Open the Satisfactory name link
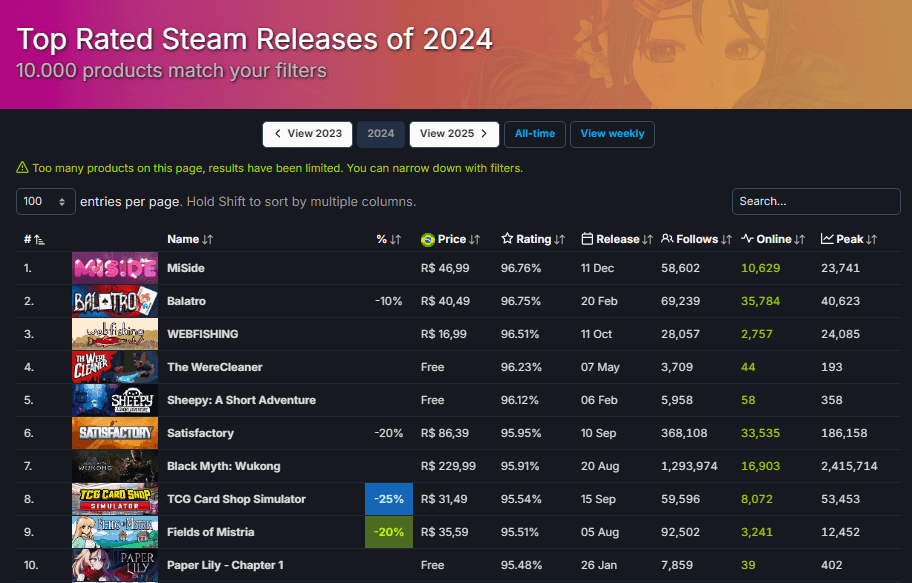The height and width of the screenshot is (583, 912). (200, 433)
